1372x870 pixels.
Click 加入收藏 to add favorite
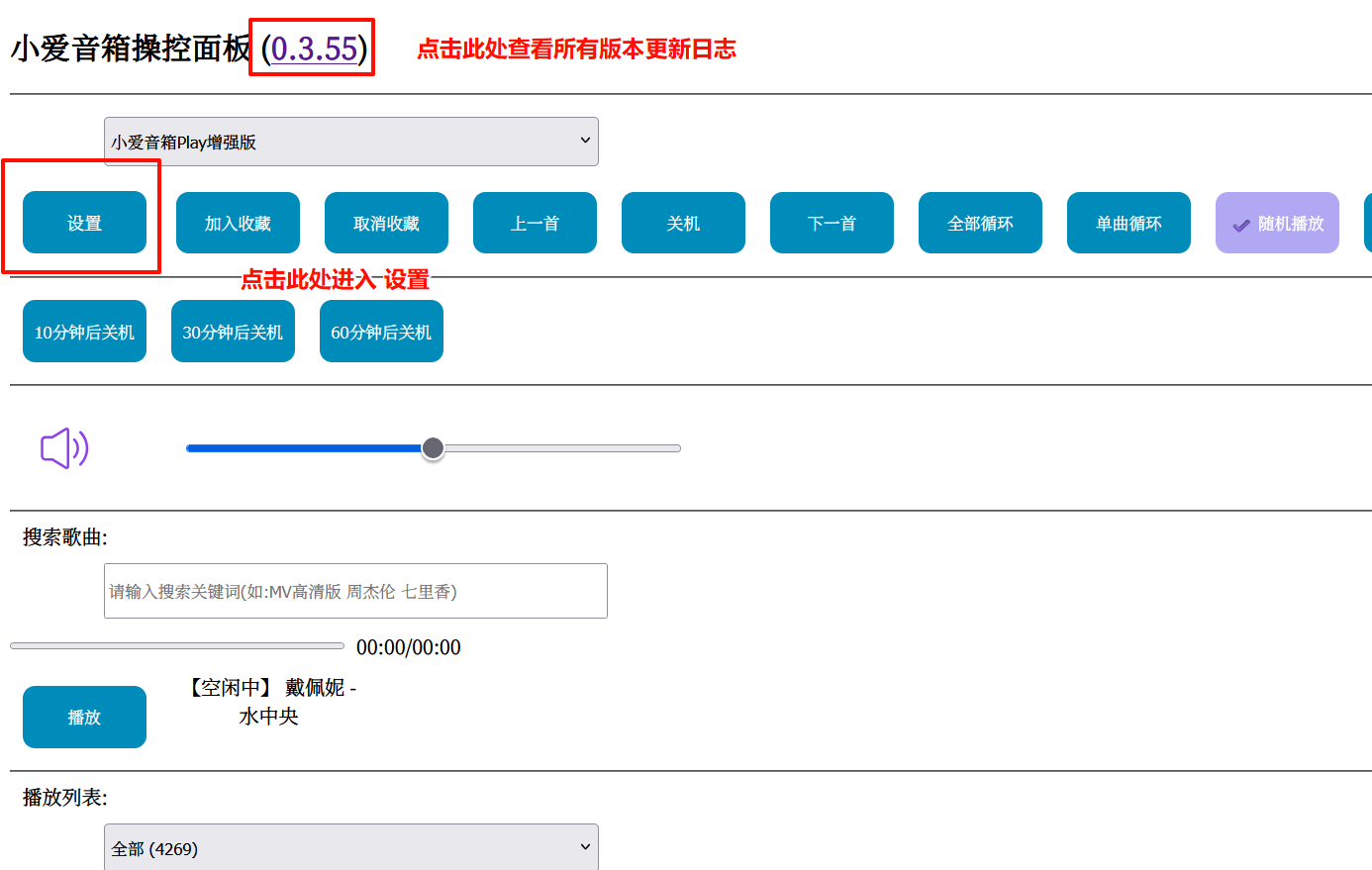pos(238,223)
